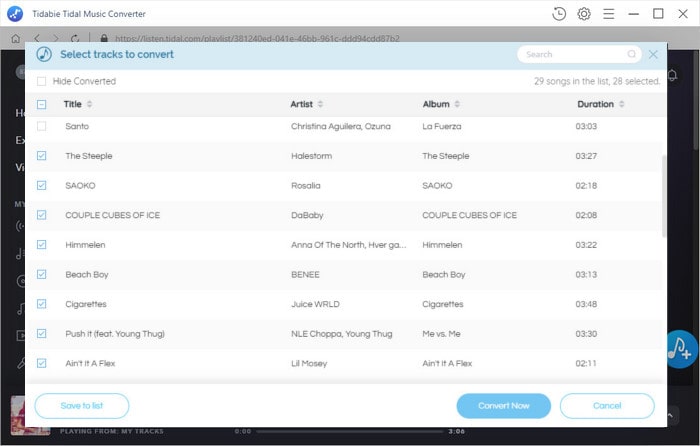
Task: Seek on the playback progress bar
Action: [x=350, y=432]
